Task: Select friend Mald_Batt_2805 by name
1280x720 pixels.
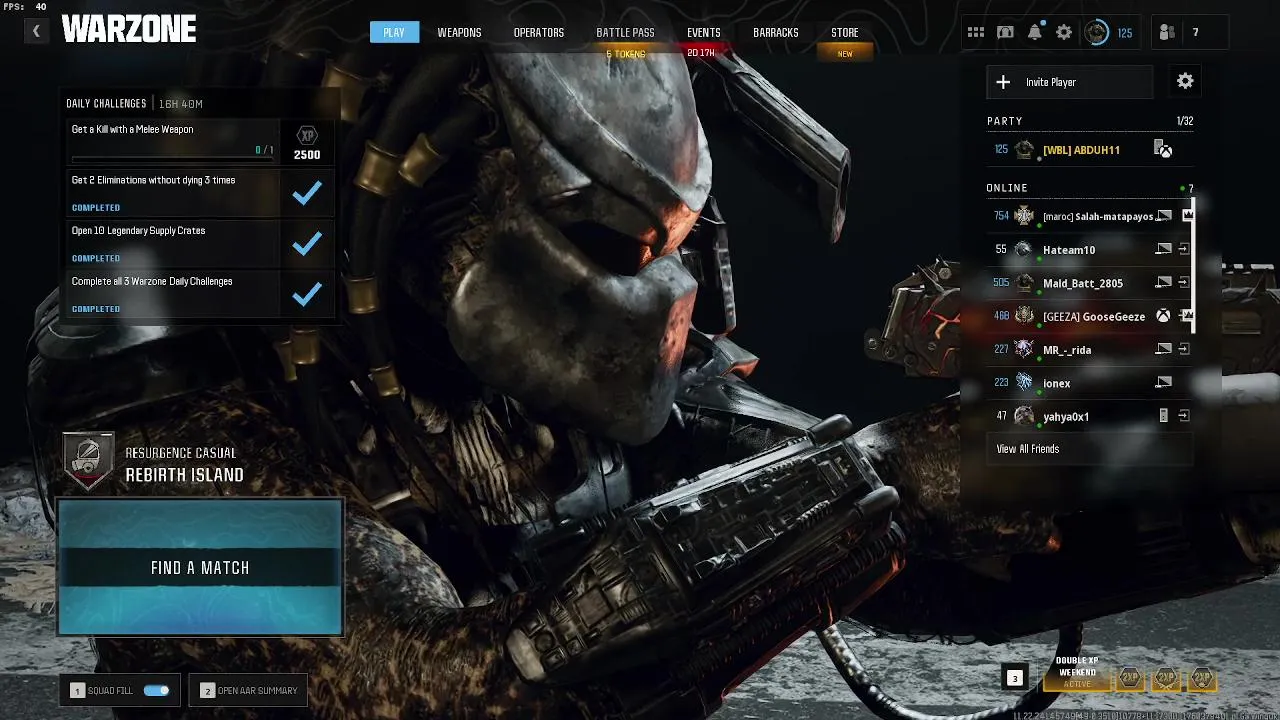Action: coord(1083,283)
